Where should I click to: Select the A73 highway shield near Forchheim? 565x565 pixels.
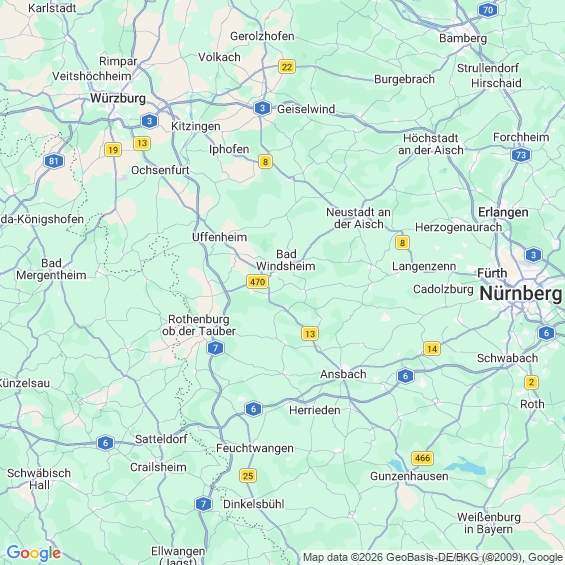tap(521, 155)
